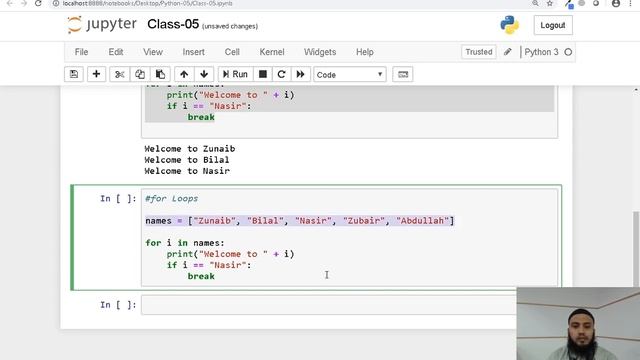640x360 pixels.
Task: Open browser zoom magnifier icon
Action: tap(535, 3)
